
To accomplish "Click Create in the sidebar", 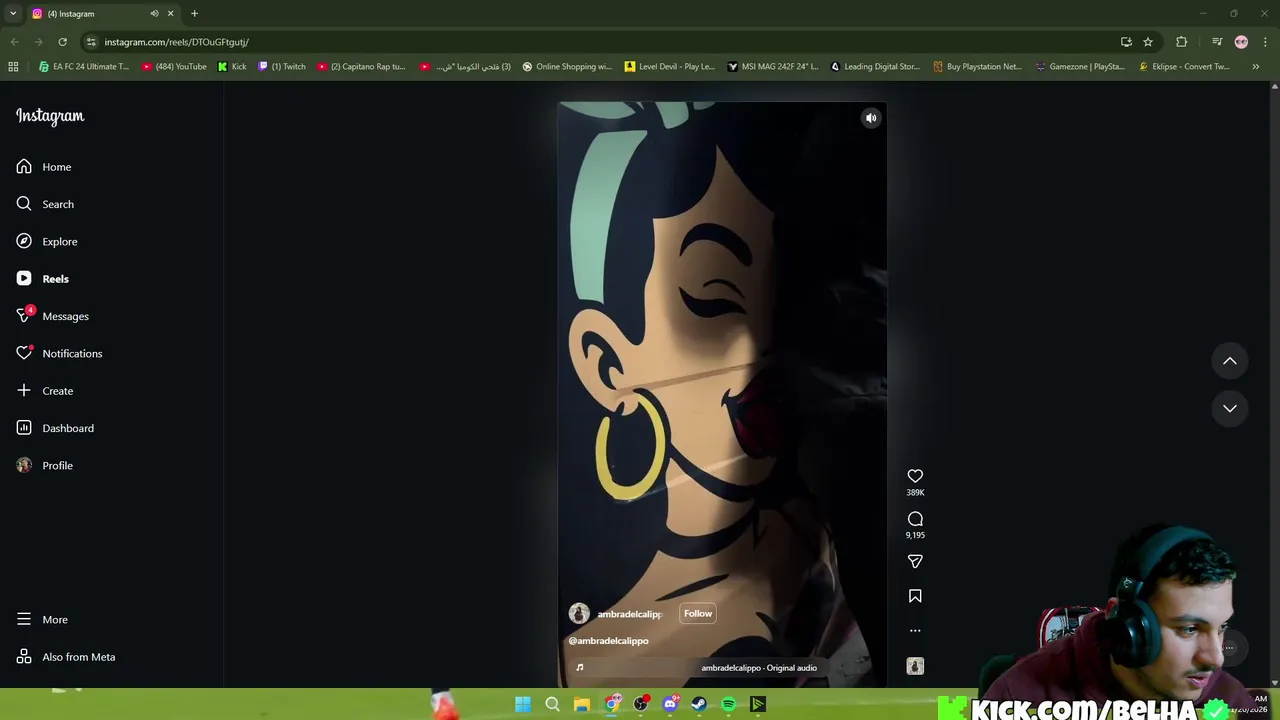I will coord(45,391).
